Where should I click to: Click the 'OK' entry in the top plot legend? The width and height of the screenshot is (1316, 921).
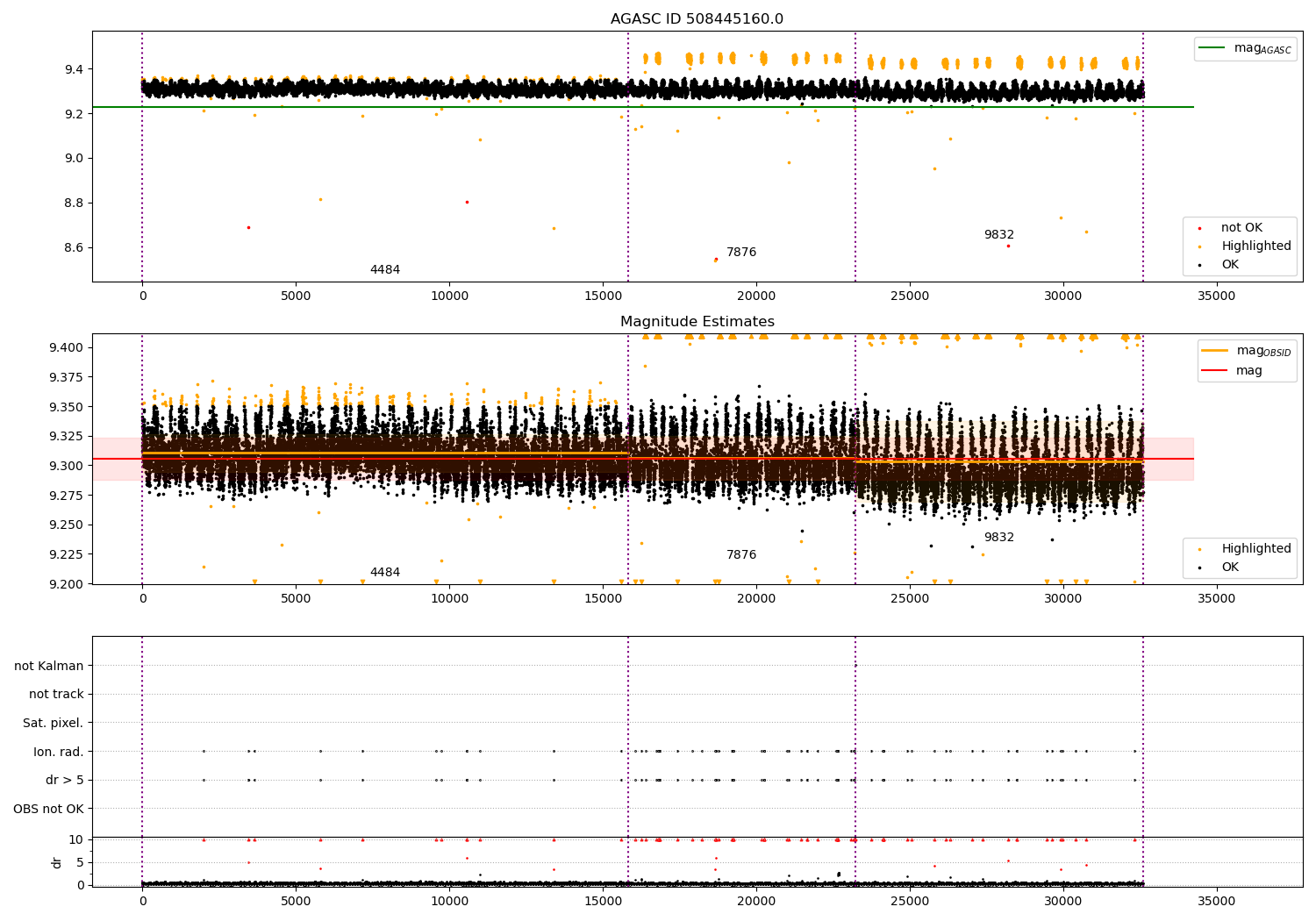(x=1230, y=265)
